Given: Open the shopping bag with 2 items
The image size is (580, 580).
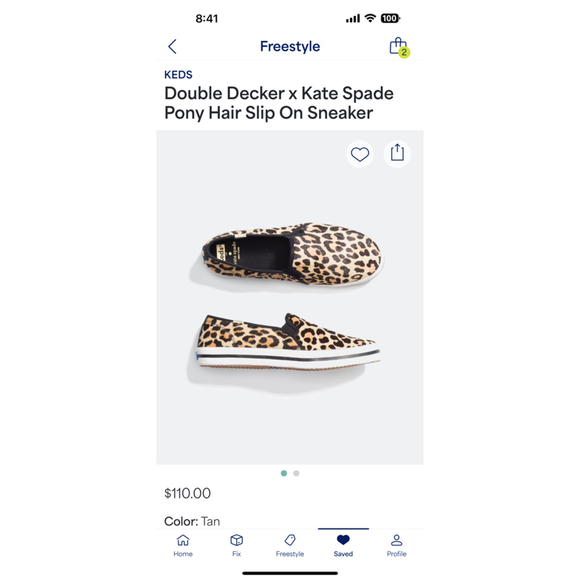Looking at the screenshot, I should pyautogui.click(x=399, y=47).
